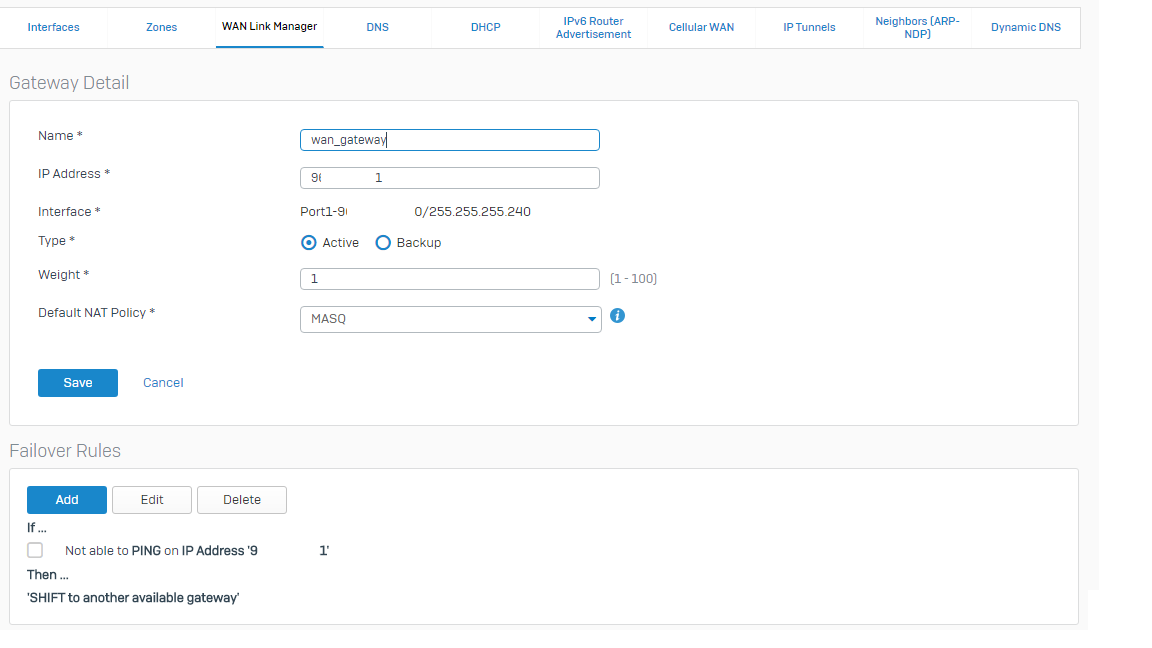Screen dimensions: 1152x648
Task: Open the IP Tunnels tab
Action: pyautogui.click(x=809, y=27)
